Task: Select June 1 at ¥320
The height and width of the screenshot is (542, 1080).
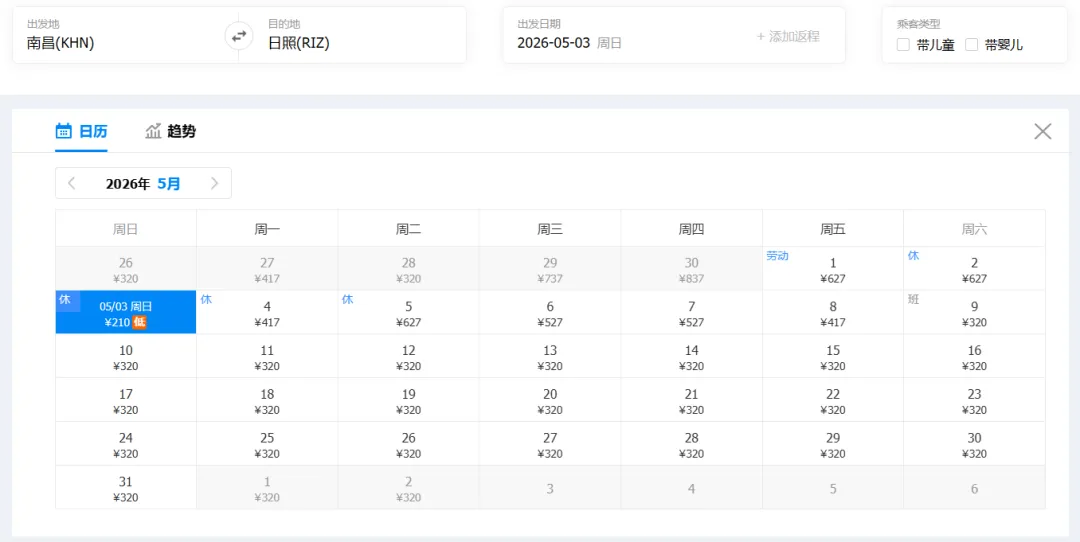Action: pos(267,487)
